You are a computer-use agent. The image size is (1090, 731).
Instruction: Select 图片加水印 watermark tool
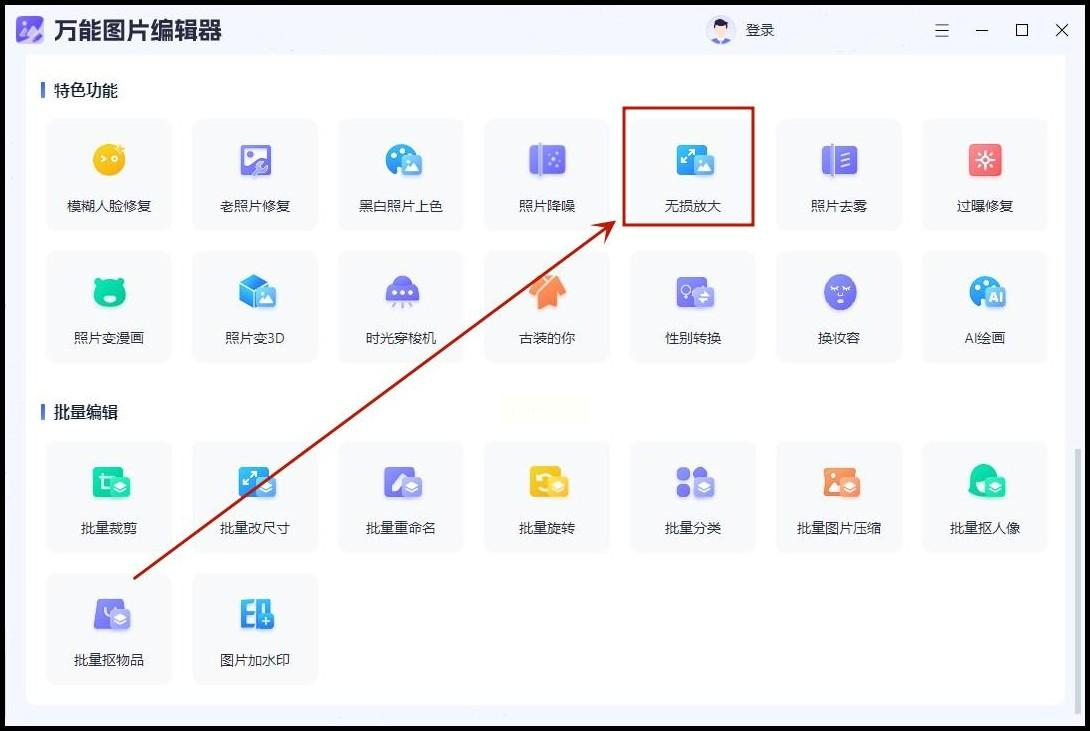[255, 629]
